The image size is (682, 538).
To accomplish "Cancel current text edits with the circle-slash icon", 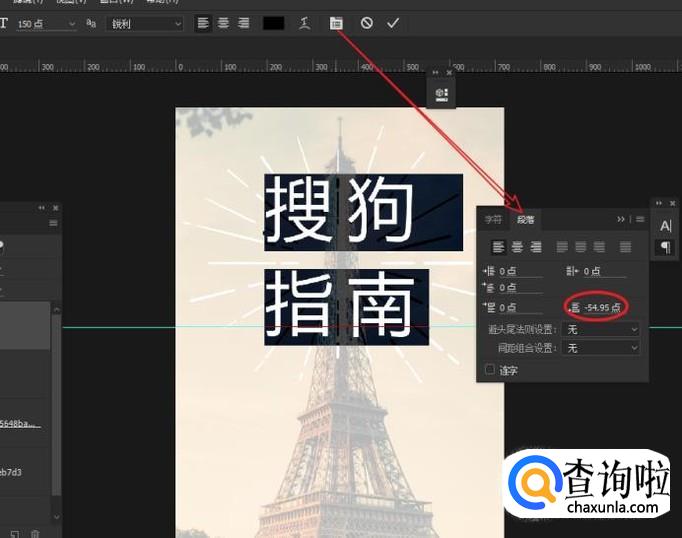I will (367, 23).
